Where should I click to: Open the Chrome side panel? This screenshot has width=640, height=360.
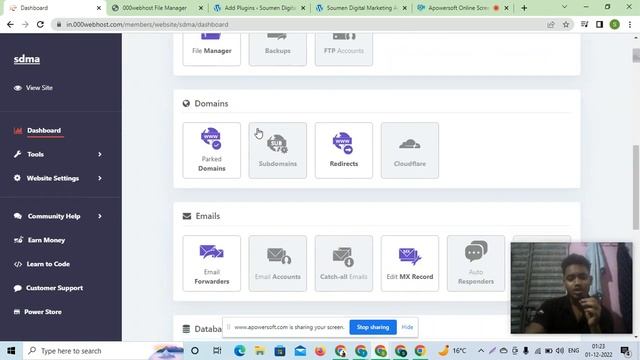pyautogui.click(x=599, y=24)
